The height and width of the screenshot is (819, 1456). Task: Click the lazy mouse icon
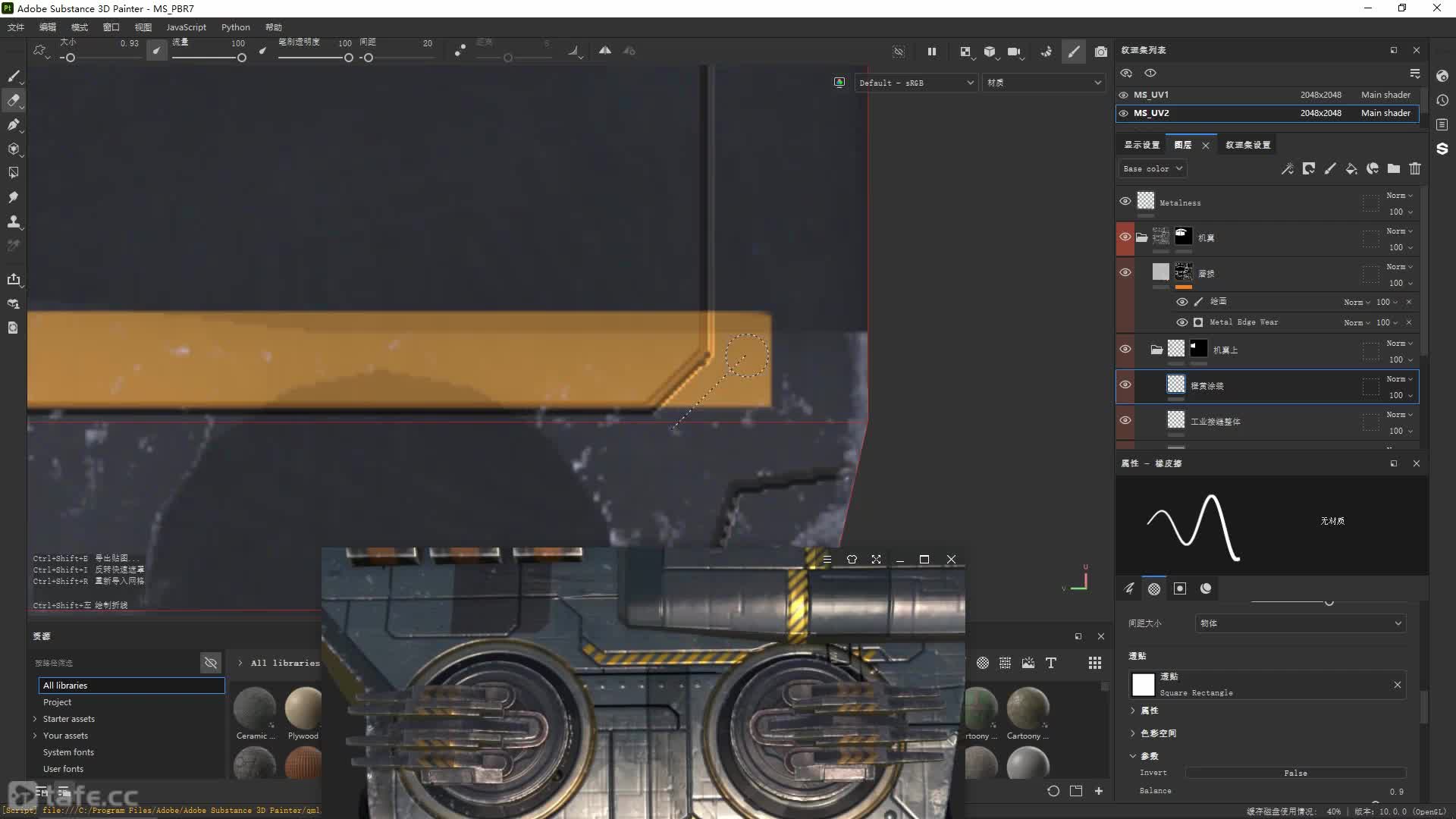pyautogui.click(x=460, y=51)
